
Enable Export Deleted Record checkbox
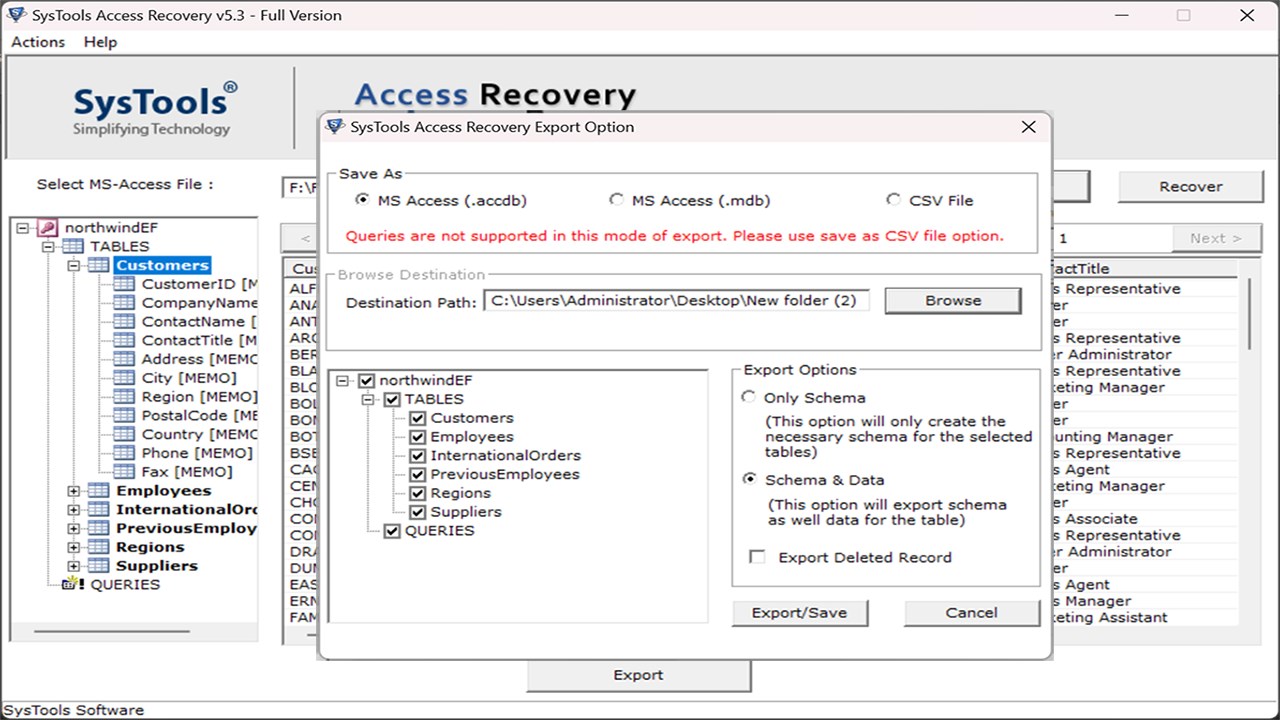pos(758,557)
